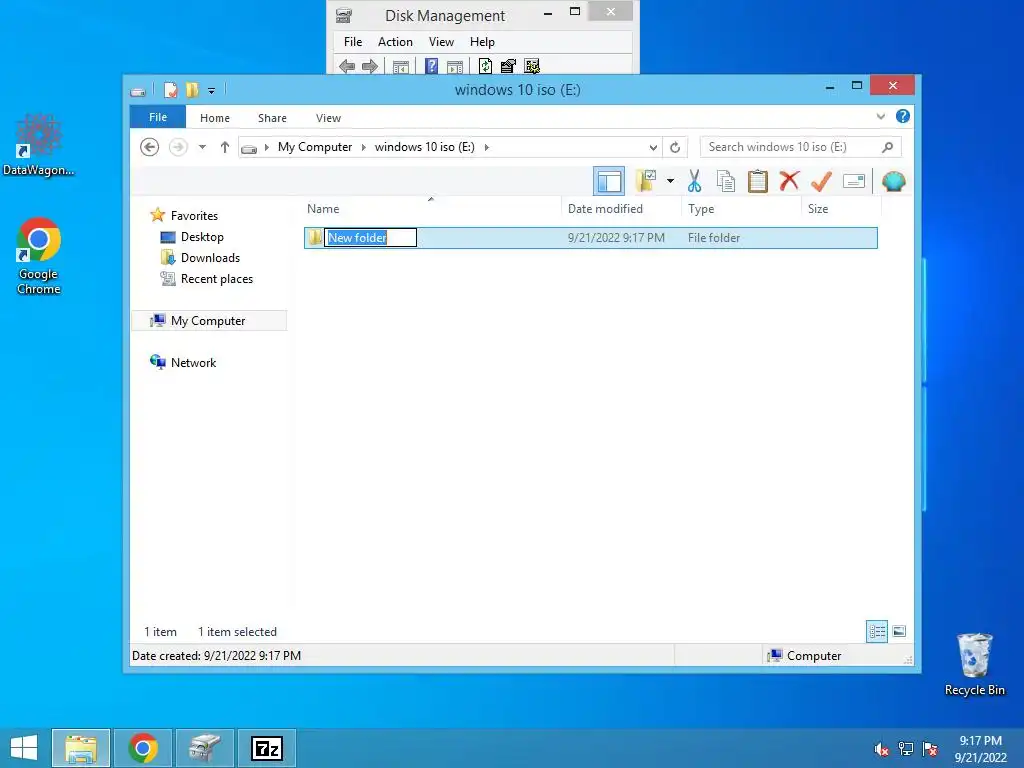Screen dimensions: 1024x768
Task: Open the File tab in Explorer
Action: [x=158, y=117]
